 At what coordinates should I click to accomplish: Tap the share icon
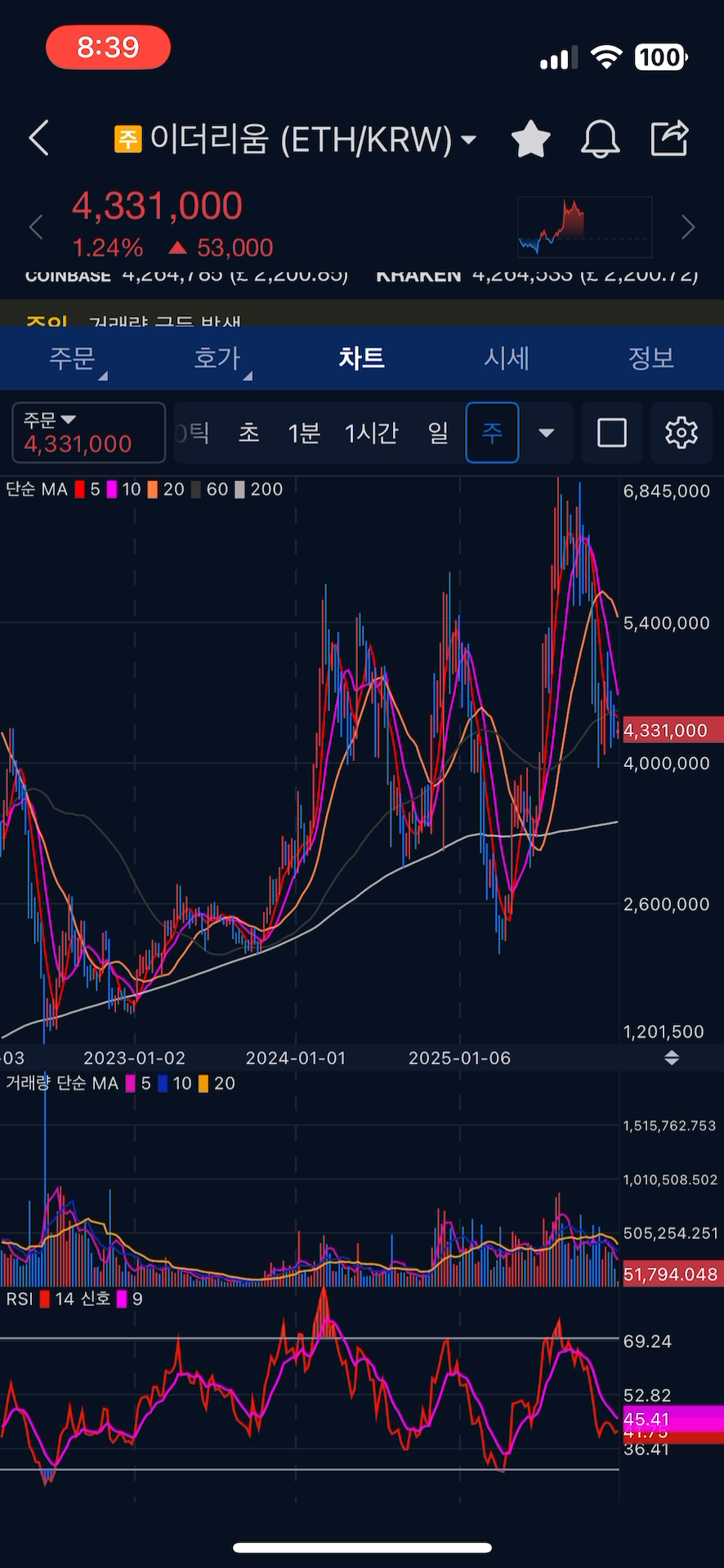[x=669, y=138]
